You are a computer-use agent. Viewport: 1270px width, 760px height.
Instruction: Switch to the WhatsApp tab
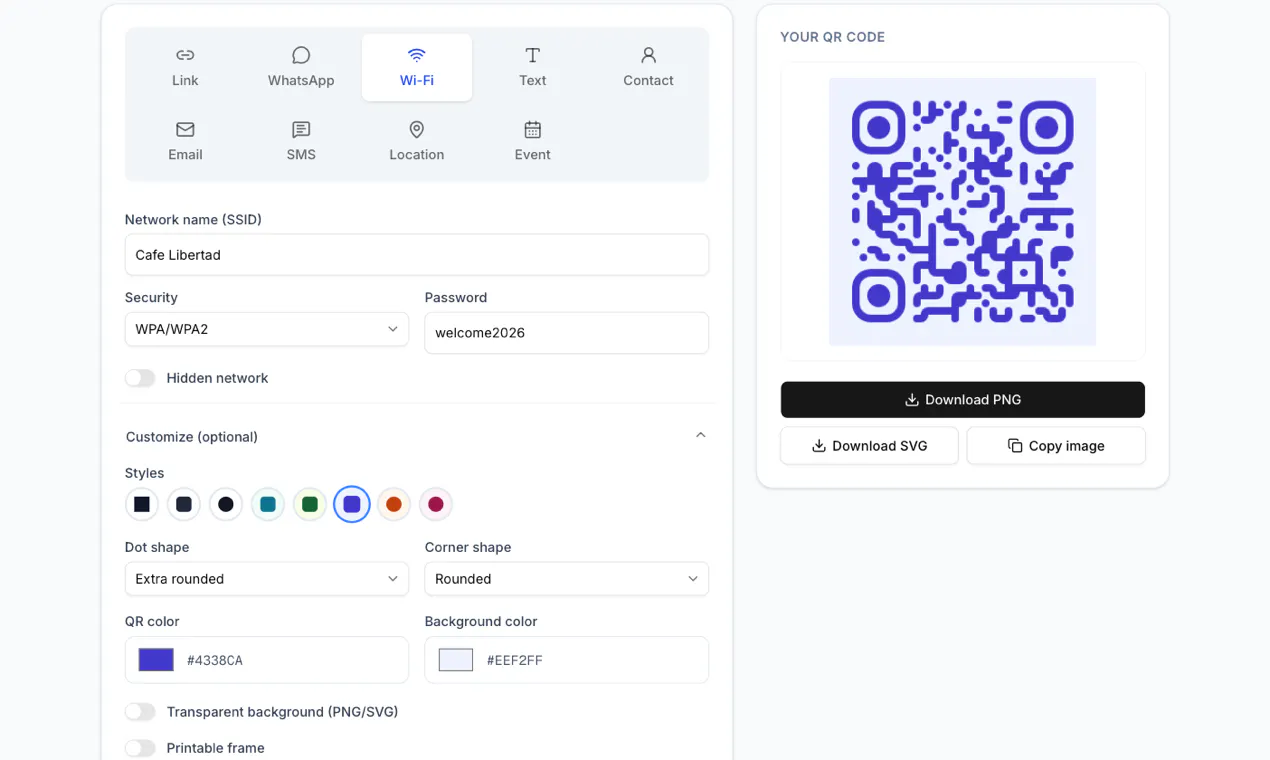[301, 67]
